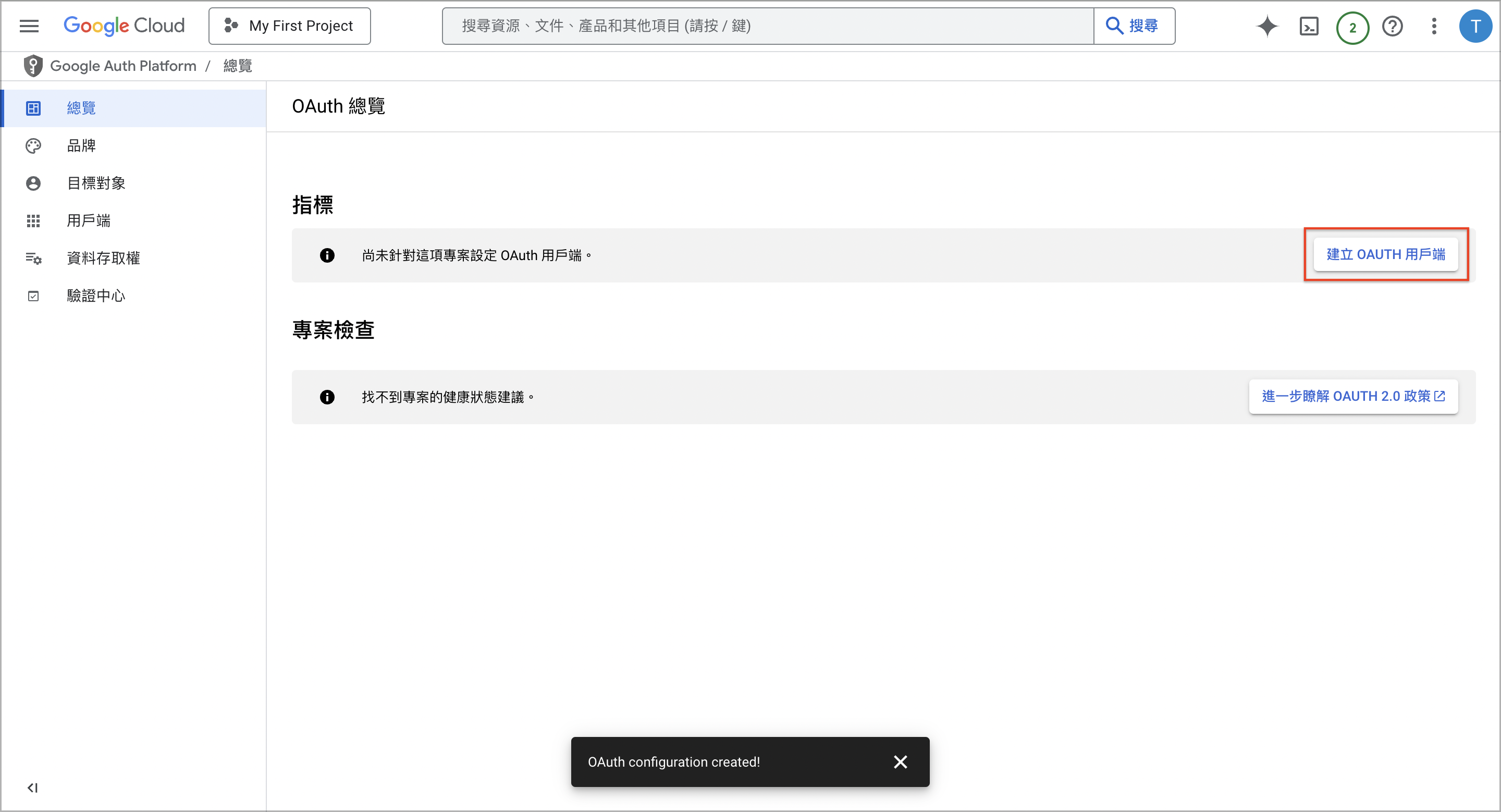The width and height of the screenshot is (1501, 812).
Task: Focus the resource search input field
Action: [x=767, y=26]
